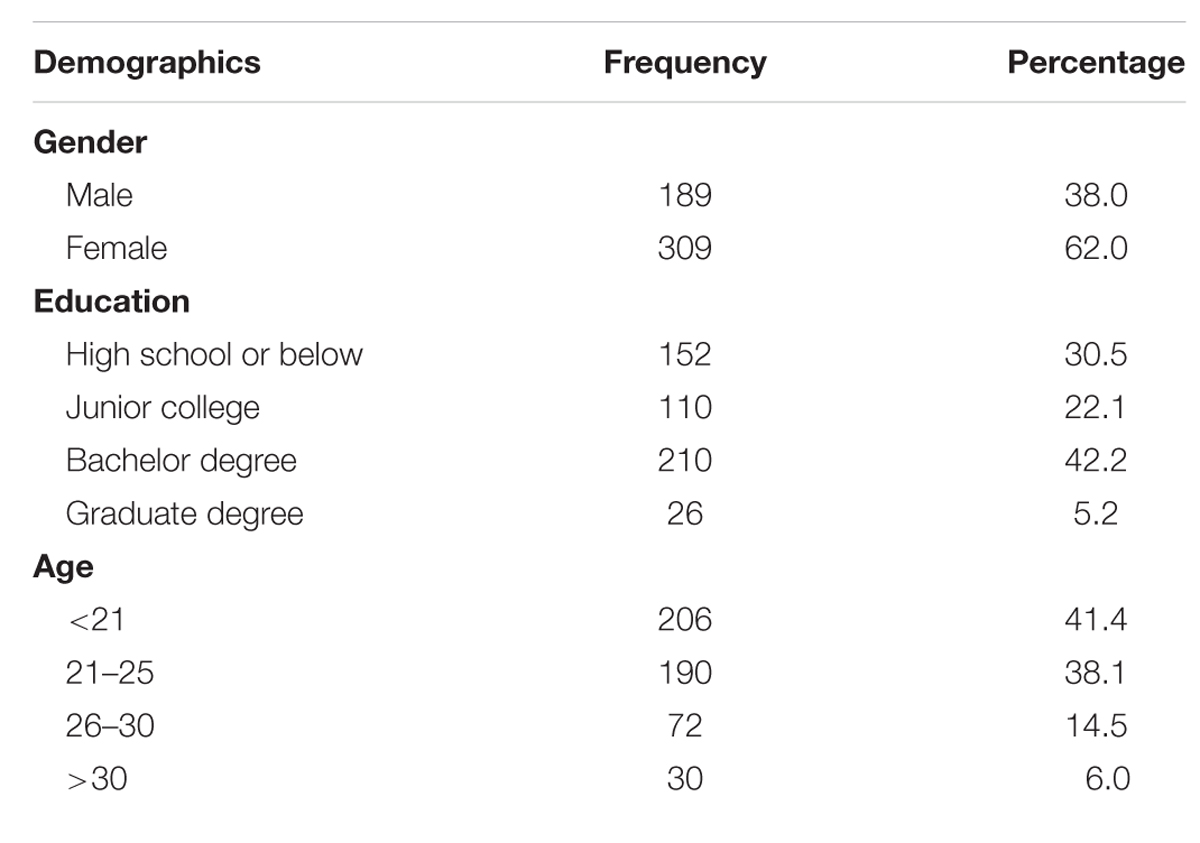Click the Graduate degree label
1200x843 pixels.
[x=184, y=514]
